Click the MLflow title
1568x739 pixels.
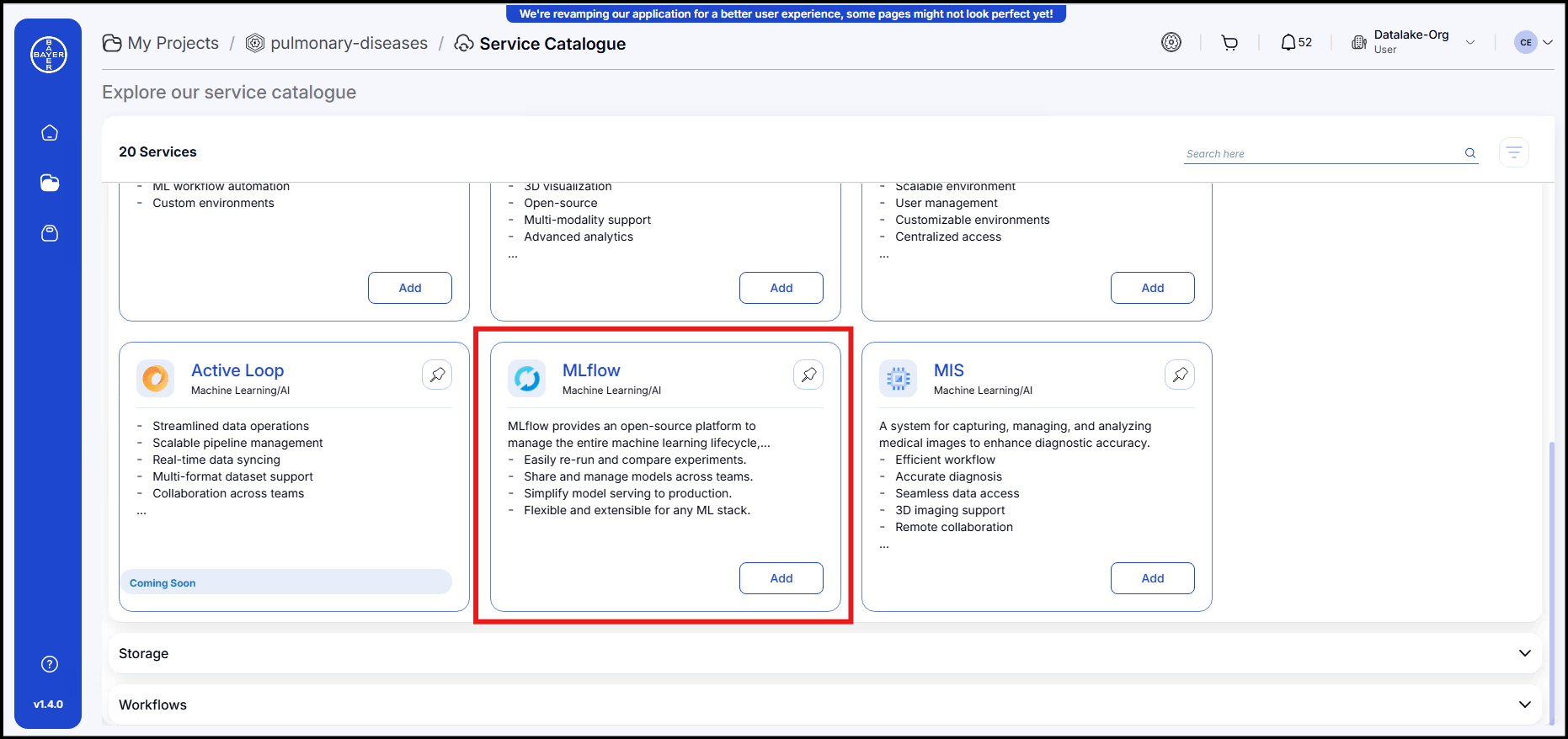(591, 370)
